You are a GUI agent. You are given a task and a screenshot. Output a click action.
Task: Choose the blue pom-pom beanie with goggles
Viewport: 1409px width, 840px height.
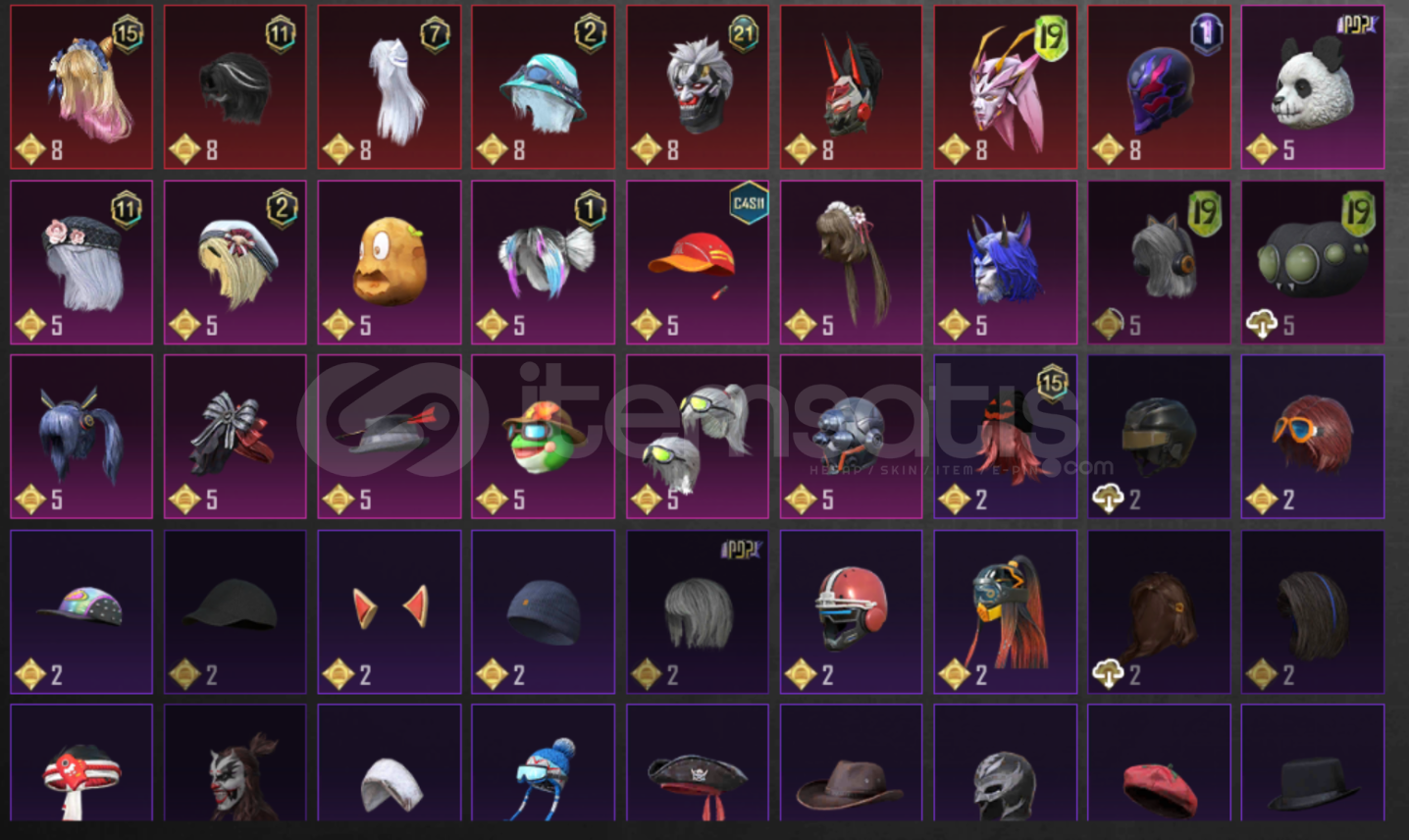pyautogui.click(x=544, y=762)
